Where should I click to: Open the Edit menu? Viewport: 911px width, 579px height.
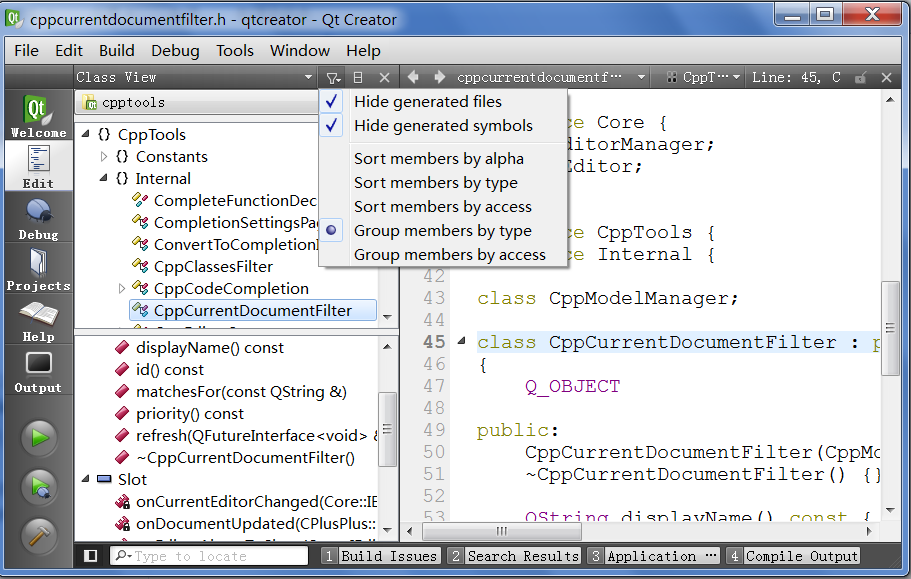69,51
